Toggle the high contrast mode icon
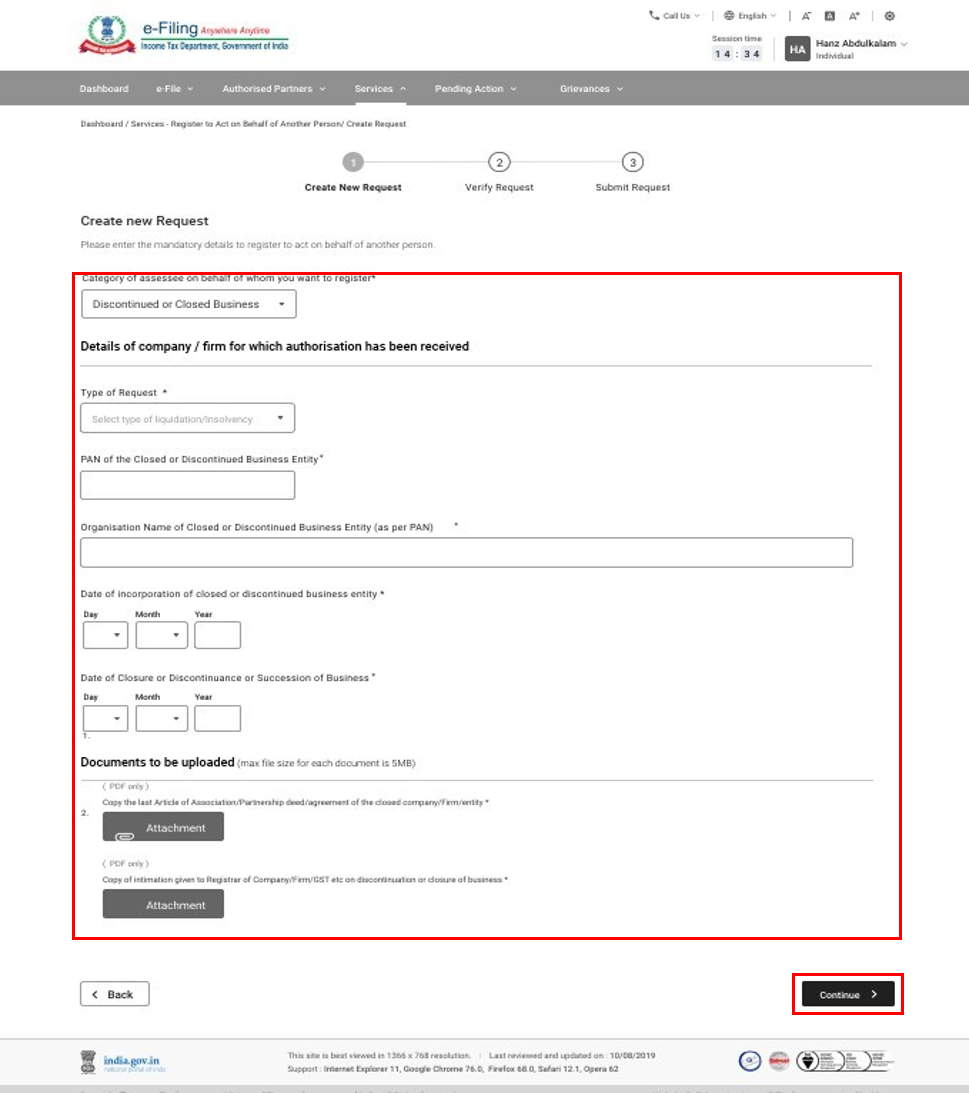Screen dimensions: 969x1093 click(889, 16)
